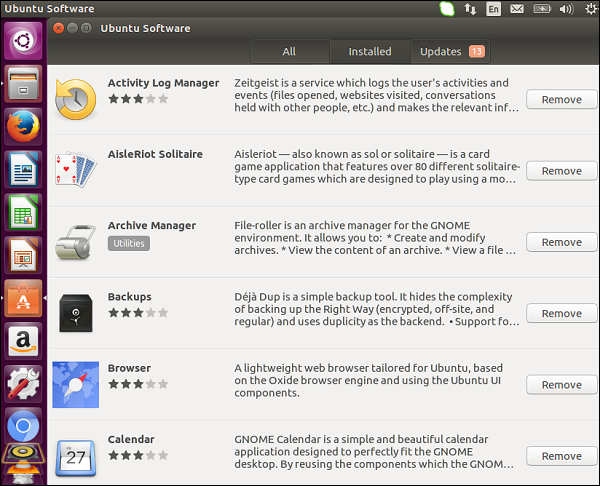Remove the Backups application
Viewport: 600px width, 486px height.
coord(561,313)
